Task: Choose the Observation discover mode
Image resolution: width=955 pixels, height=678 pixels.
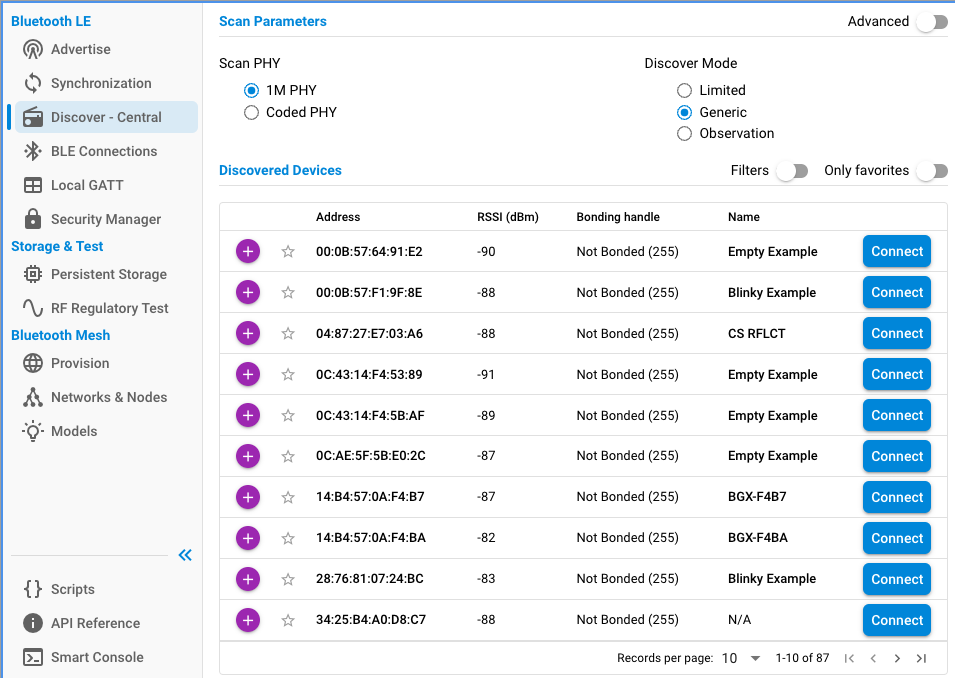Action: tap(685, 134)
